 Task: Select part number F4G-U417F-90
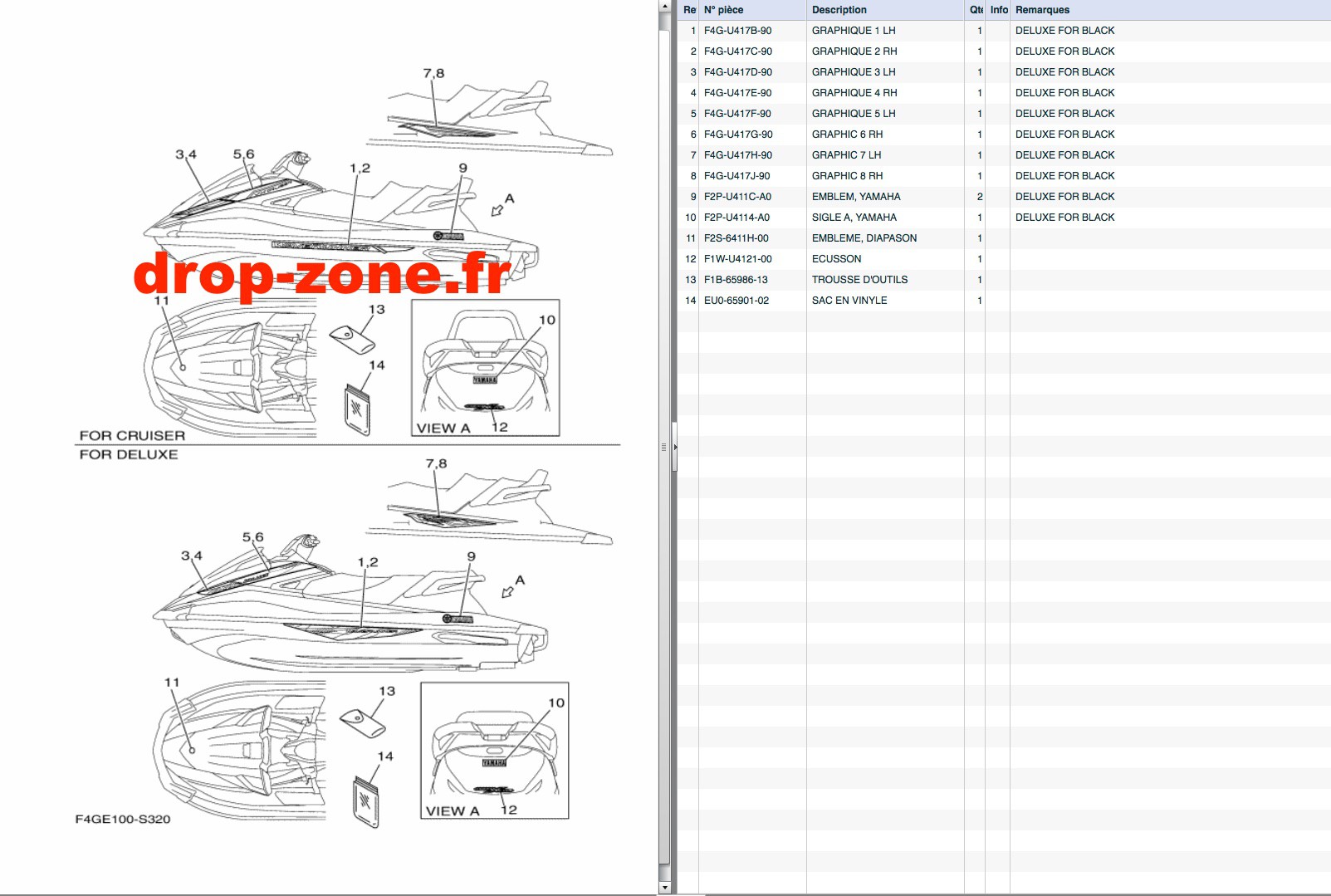737,114
